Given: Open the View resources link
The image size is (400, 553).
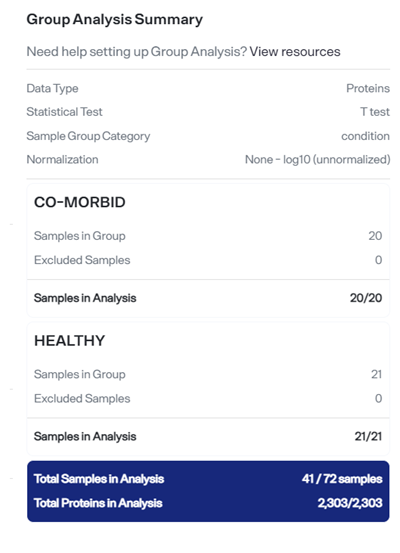Looking at the screenshot, I should 295,52.
